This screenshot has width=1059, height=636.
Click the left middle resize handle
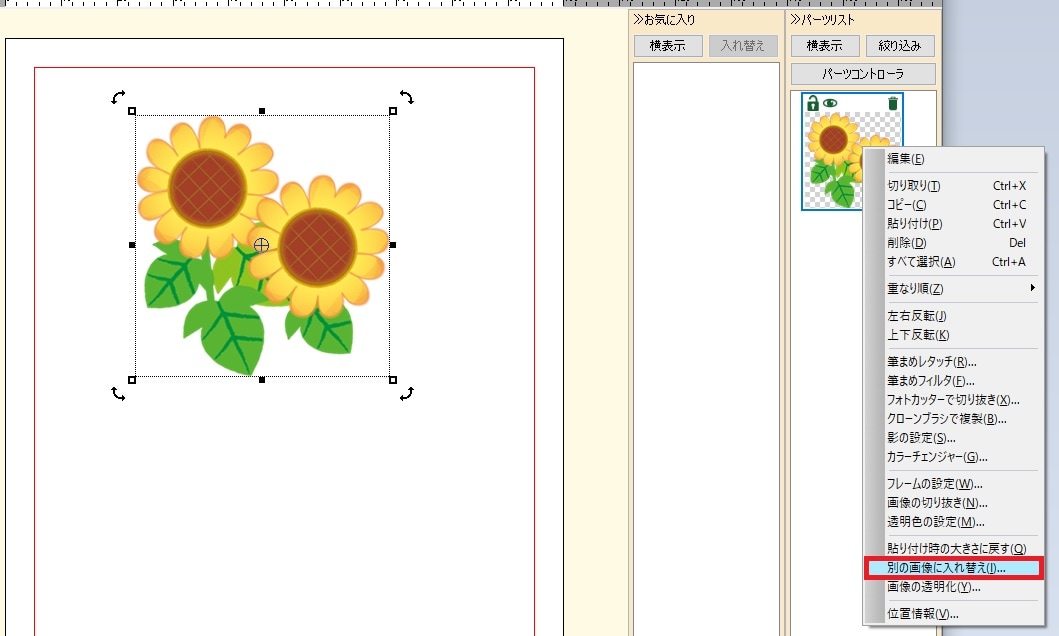[x=132, y=245]
